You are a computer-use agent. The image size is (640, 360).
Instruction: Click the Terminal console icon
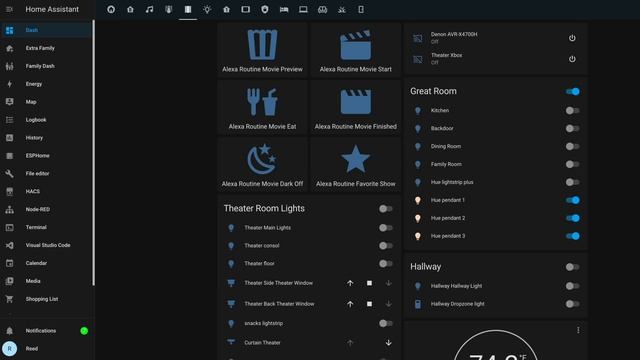click(x=9, y=227)
